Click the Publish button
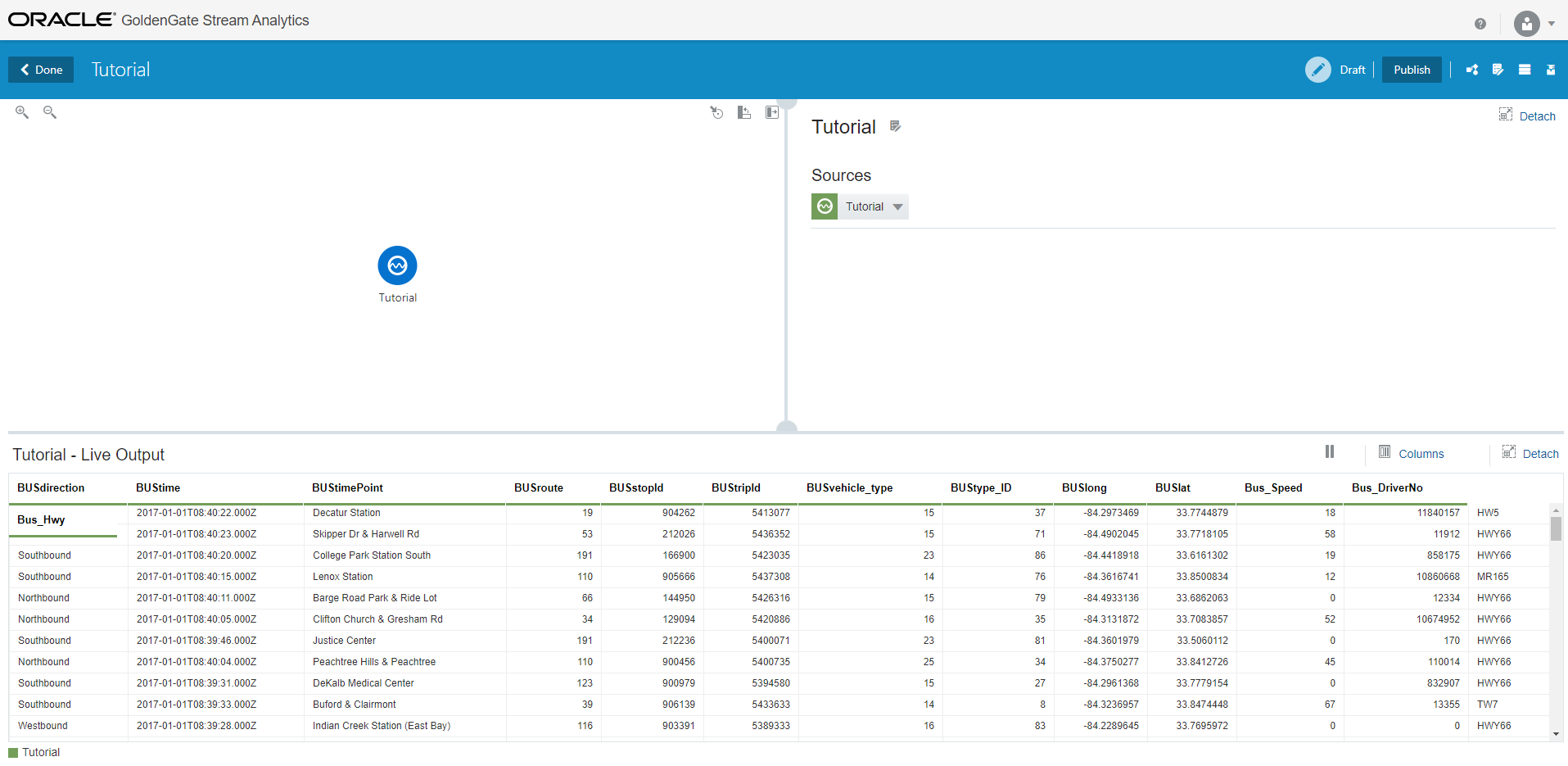Screen dimensions: 1568x766 tap(1411, 70)
